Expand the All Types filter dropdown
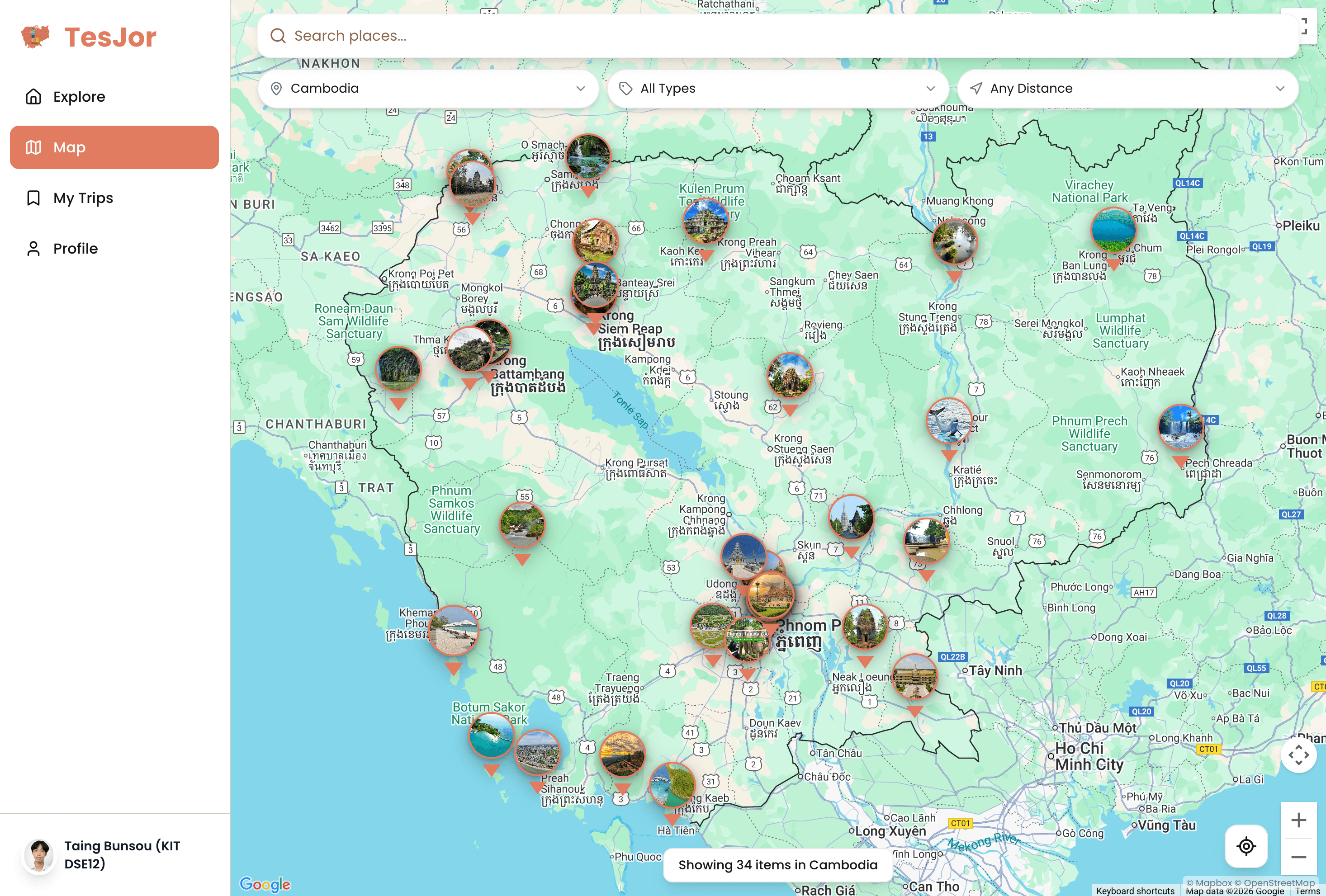This screenshot has width=1326, height=896. tap(778, 89)
